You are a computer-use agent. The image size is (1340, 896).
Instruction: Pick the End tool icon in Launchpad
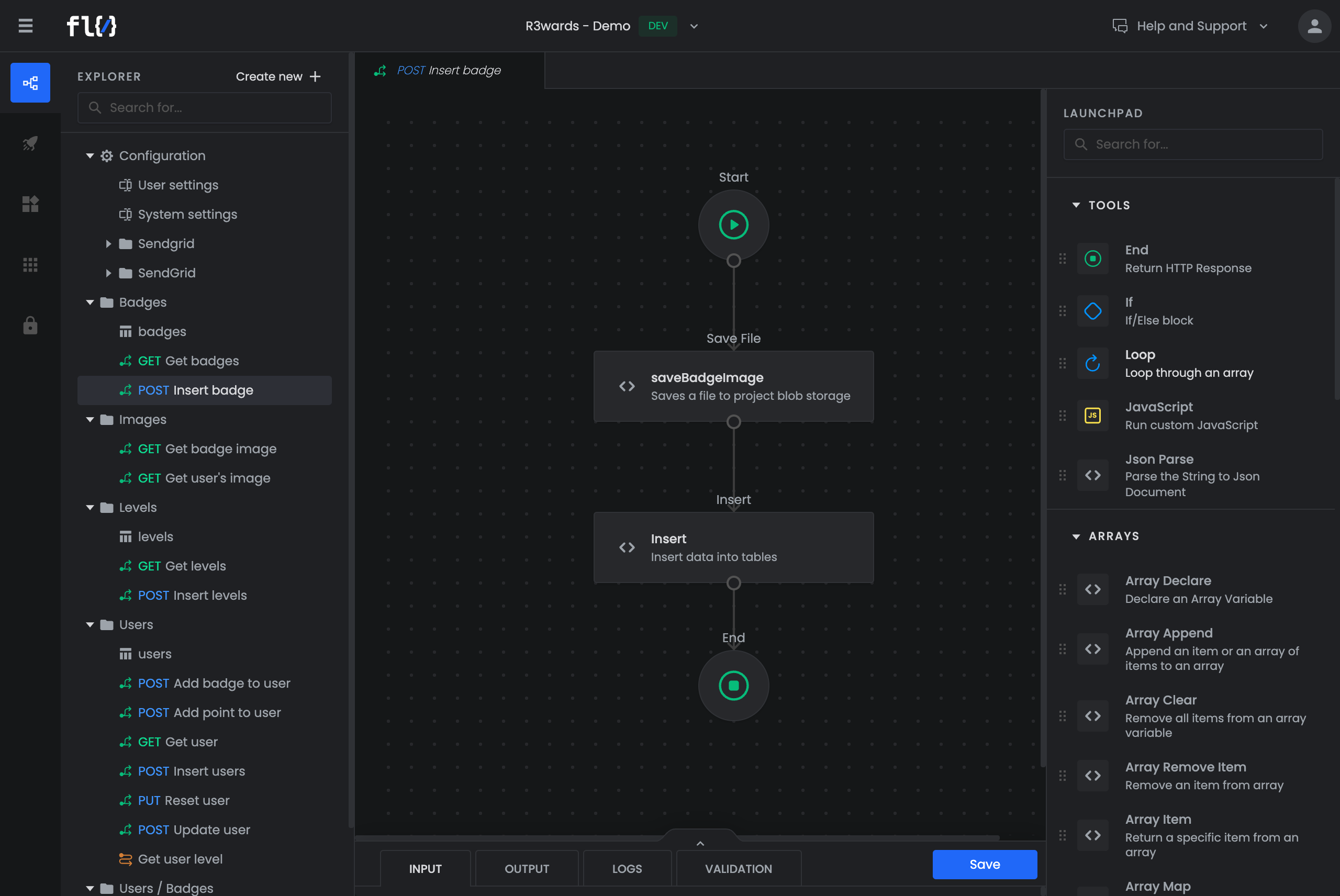[x=1092, y=259]
